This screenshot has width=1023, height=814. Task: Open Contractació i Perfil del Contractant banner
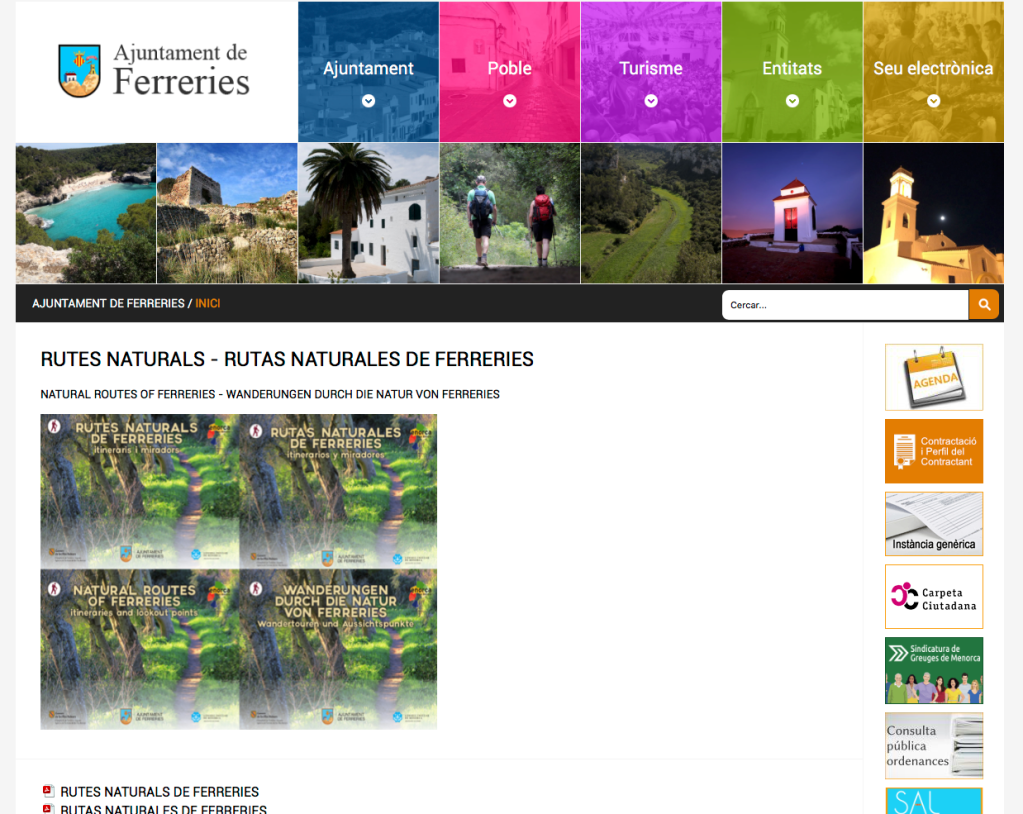(x=933, y=451)
